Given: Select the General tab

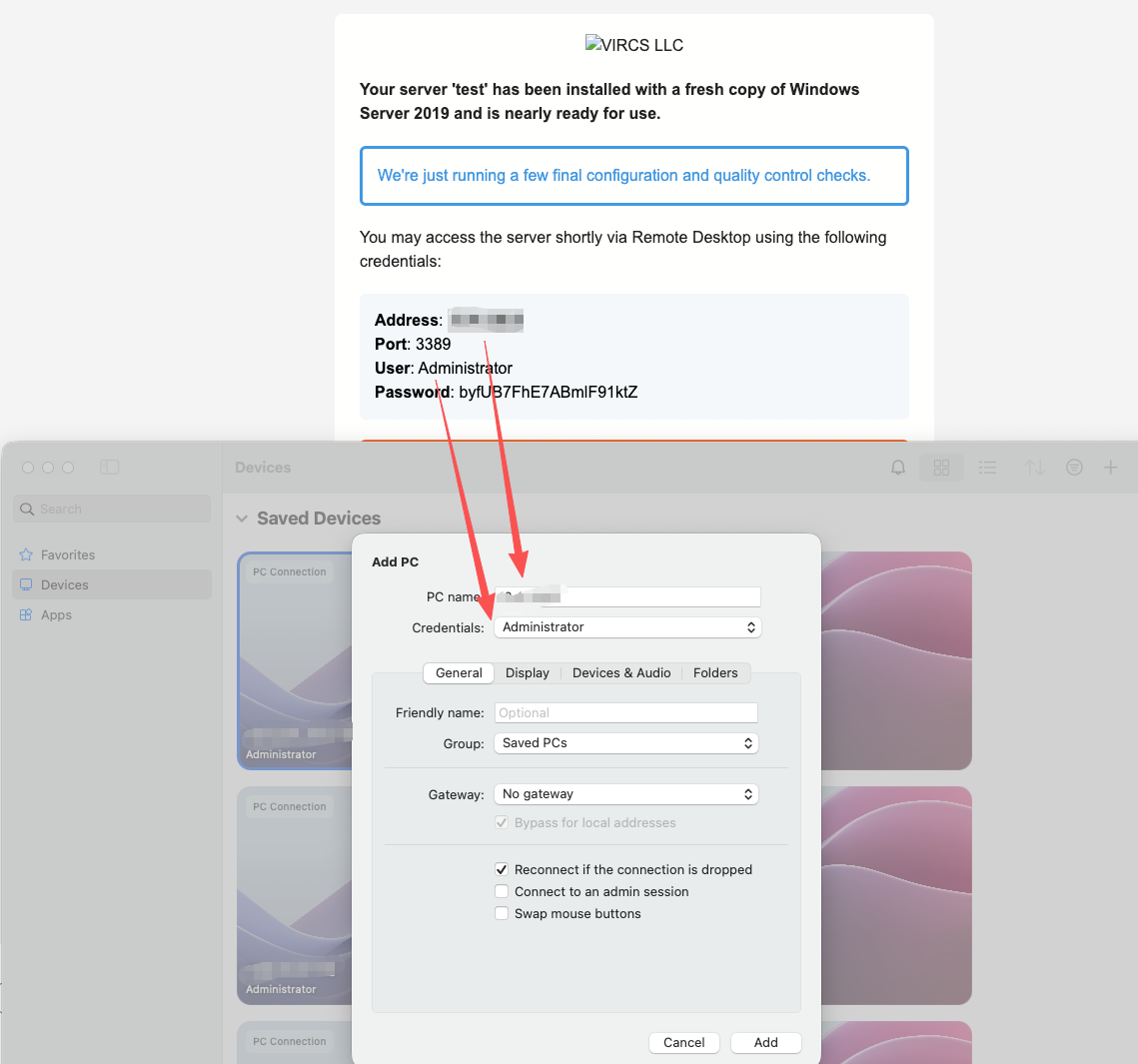Looking at the screenshot, I should tap(459, 672).
